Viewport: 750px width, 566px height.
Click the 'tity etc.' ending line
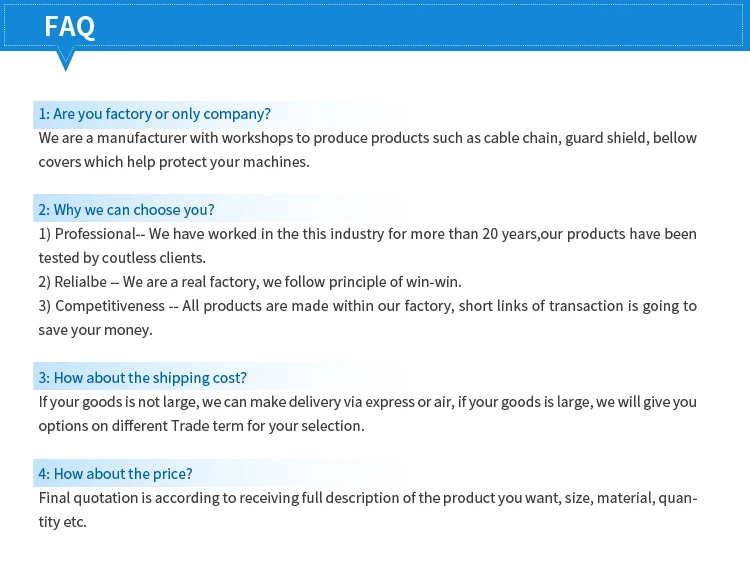click(x=63, y=522)
